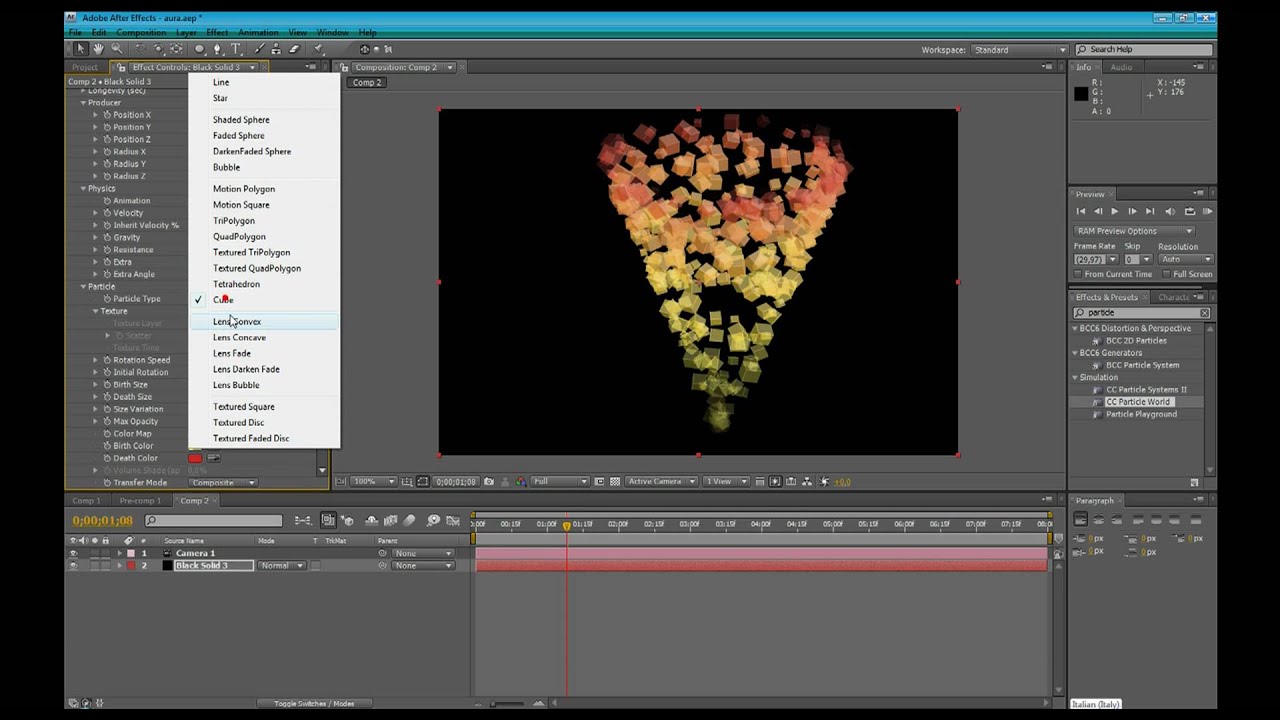Toggle Right align text in the Paragraph panel
1280x720 pixels.
point(1119,520)
